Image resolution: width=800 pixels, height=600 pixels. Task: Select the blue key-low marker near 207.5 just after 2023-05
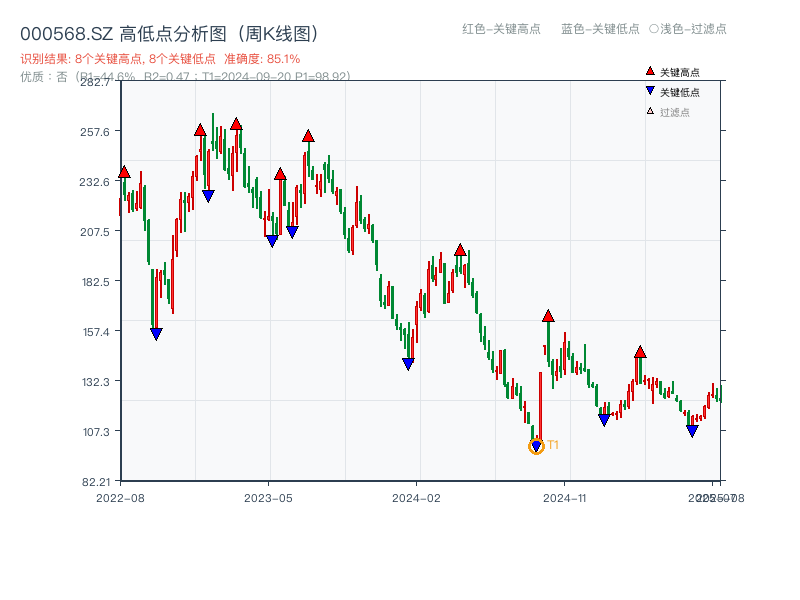coord(292,232)
